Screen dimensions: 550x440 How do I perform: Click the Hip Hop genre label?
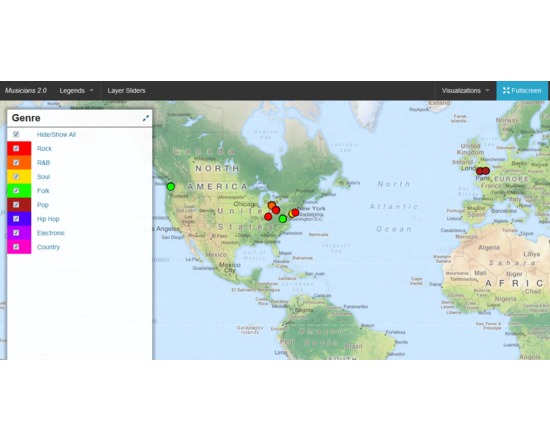tap(48, 219)
